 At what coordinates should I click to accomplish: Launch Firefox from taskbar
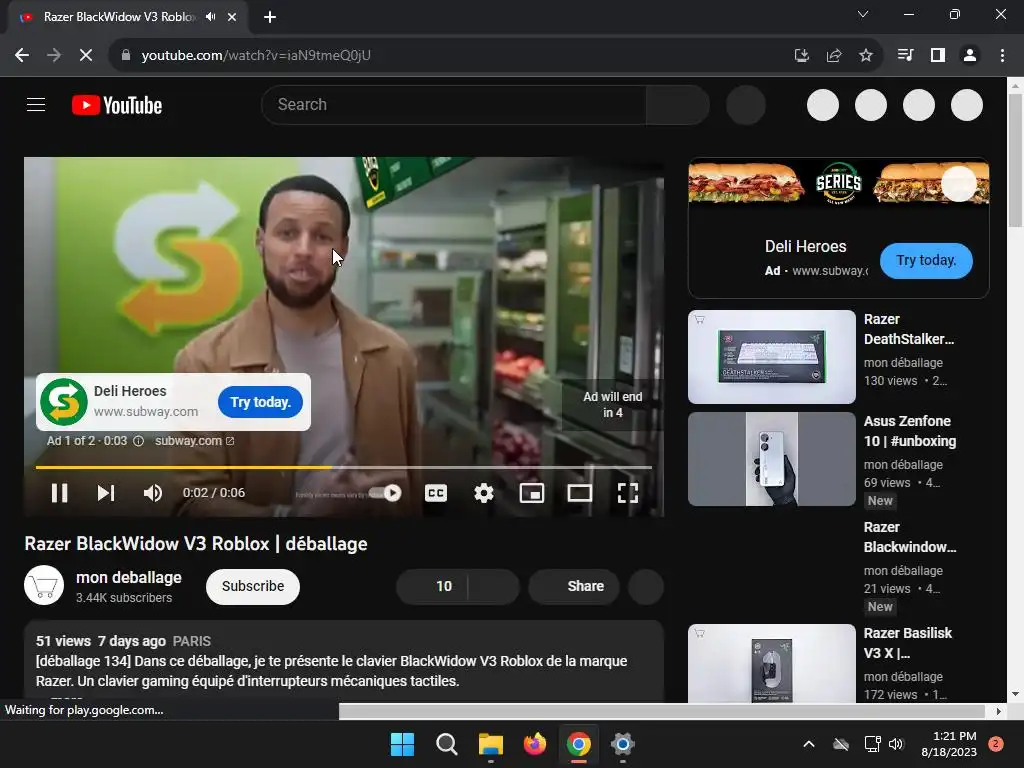coord(535,744)
